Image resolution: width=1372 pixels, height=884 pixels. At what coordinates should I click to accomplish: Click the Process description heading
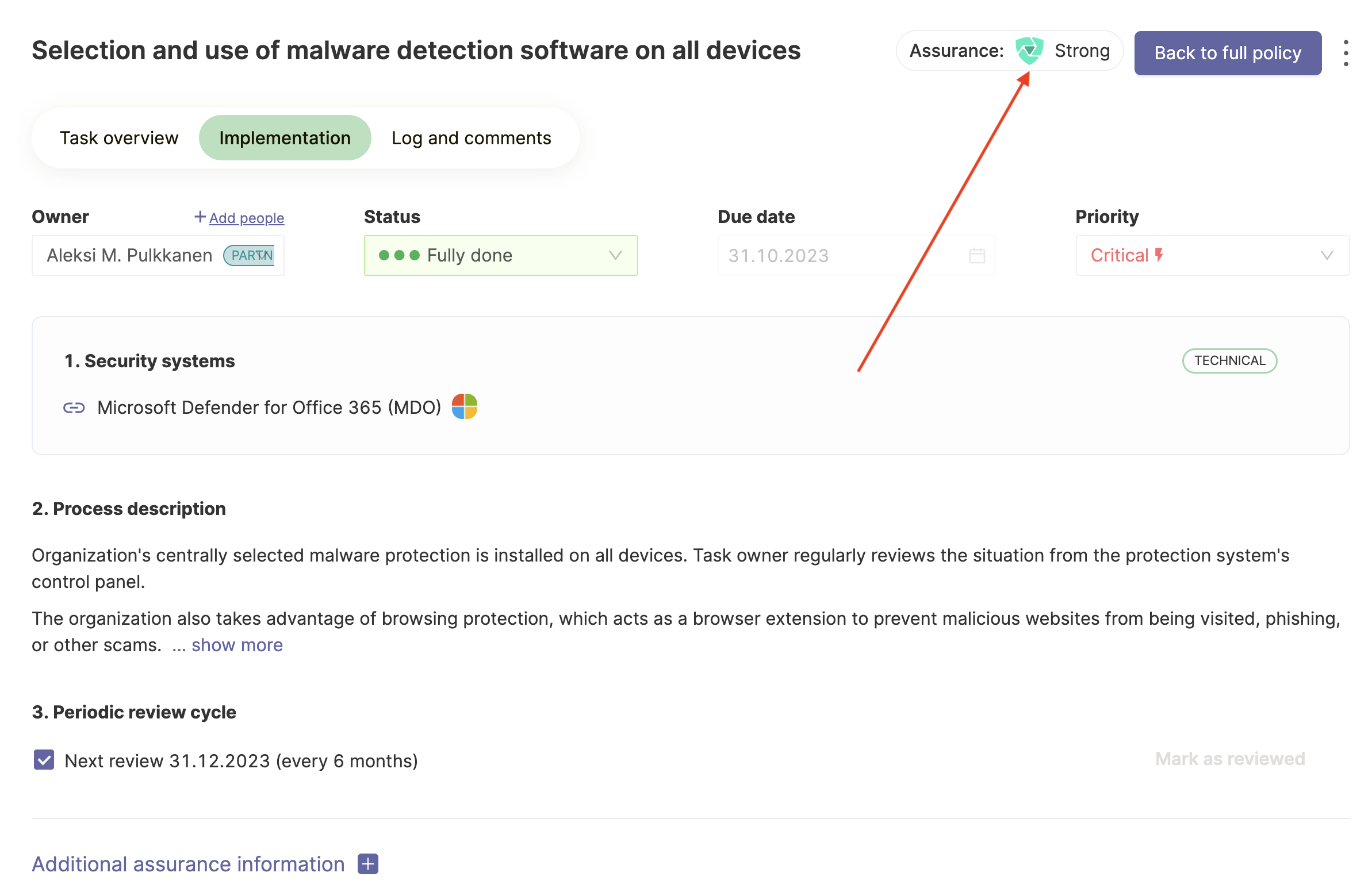[x=129, y=509]
